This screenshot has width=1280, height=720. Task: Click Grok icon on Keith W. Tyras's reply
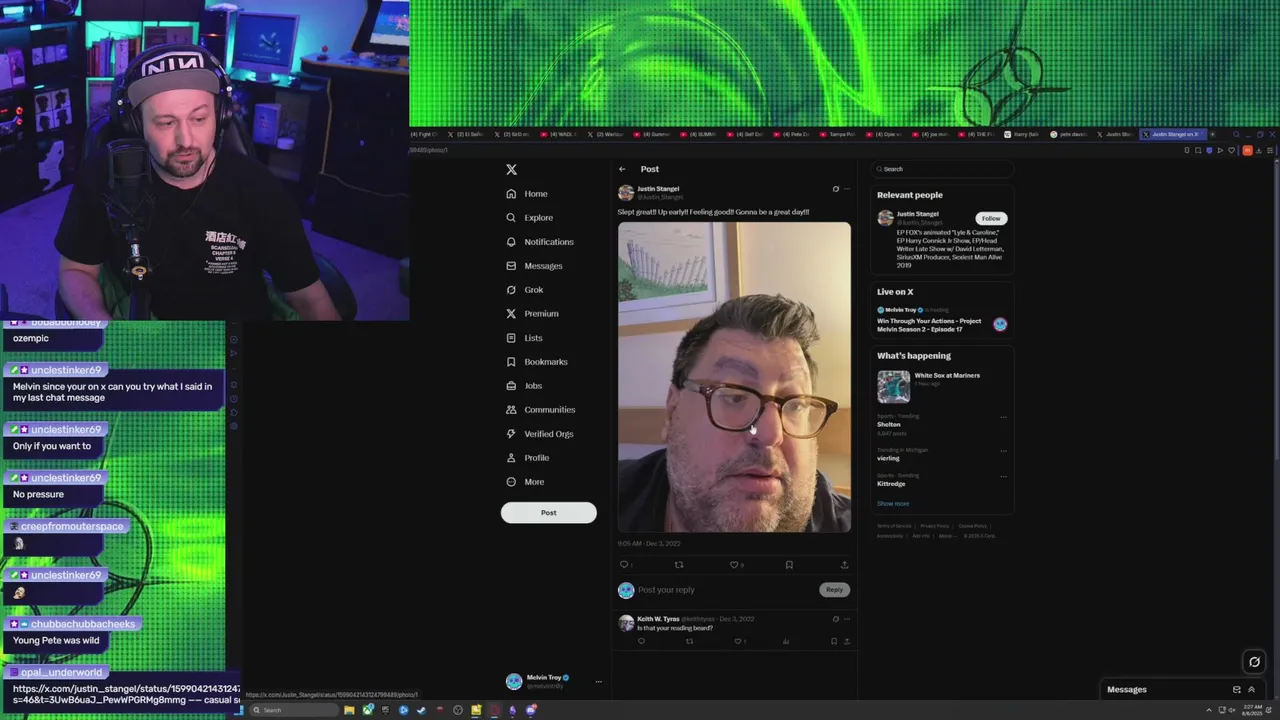point(836,619)
